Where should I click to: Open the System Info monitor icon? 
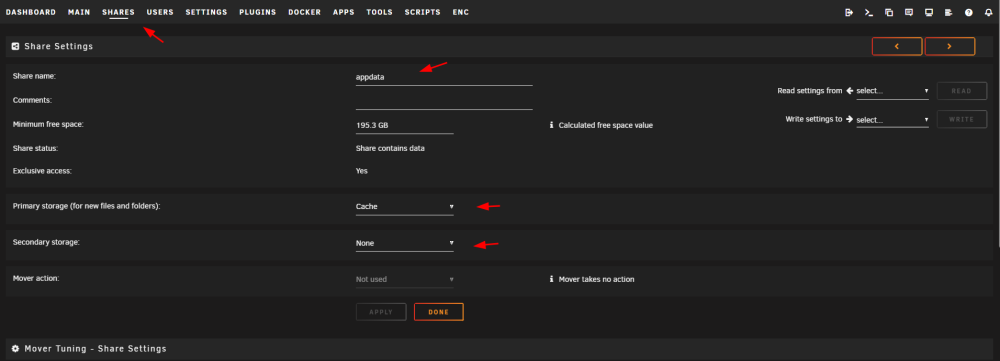[929, 12]
